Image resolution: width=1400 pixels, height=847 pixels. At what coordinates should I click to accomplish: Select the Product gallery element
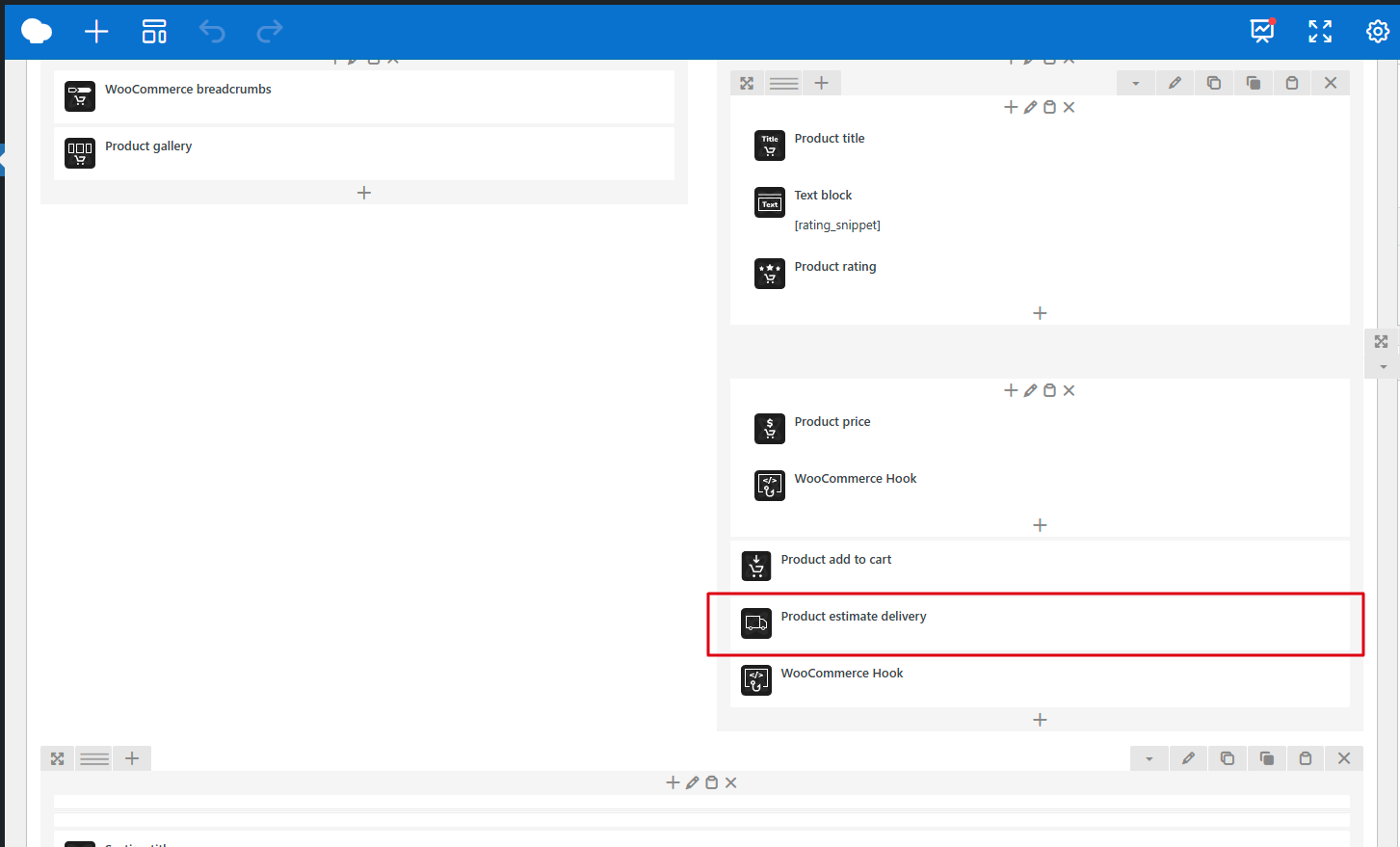(x=364, y=153)
